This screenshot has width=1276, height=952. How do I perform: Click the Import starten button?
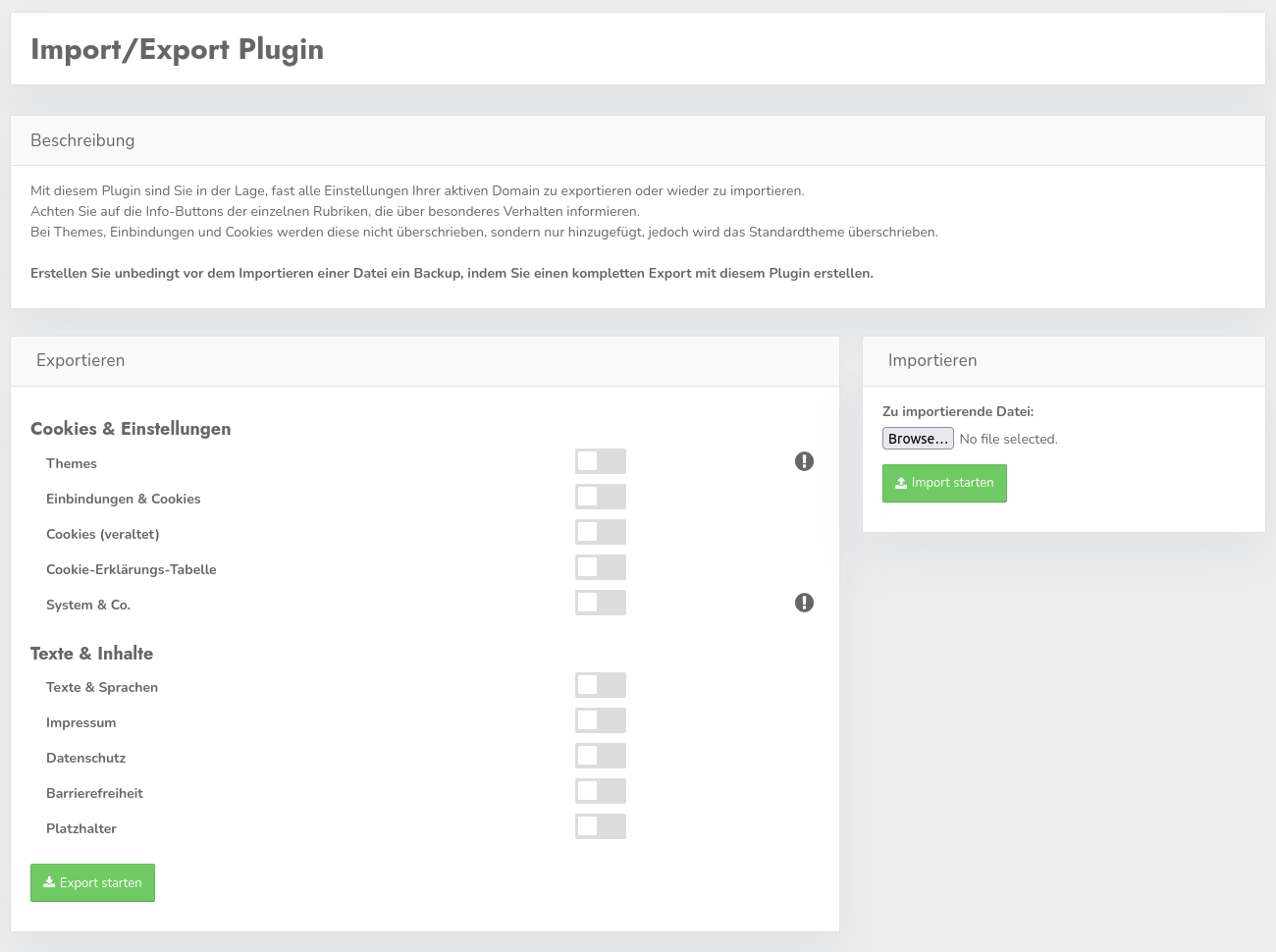944,483
